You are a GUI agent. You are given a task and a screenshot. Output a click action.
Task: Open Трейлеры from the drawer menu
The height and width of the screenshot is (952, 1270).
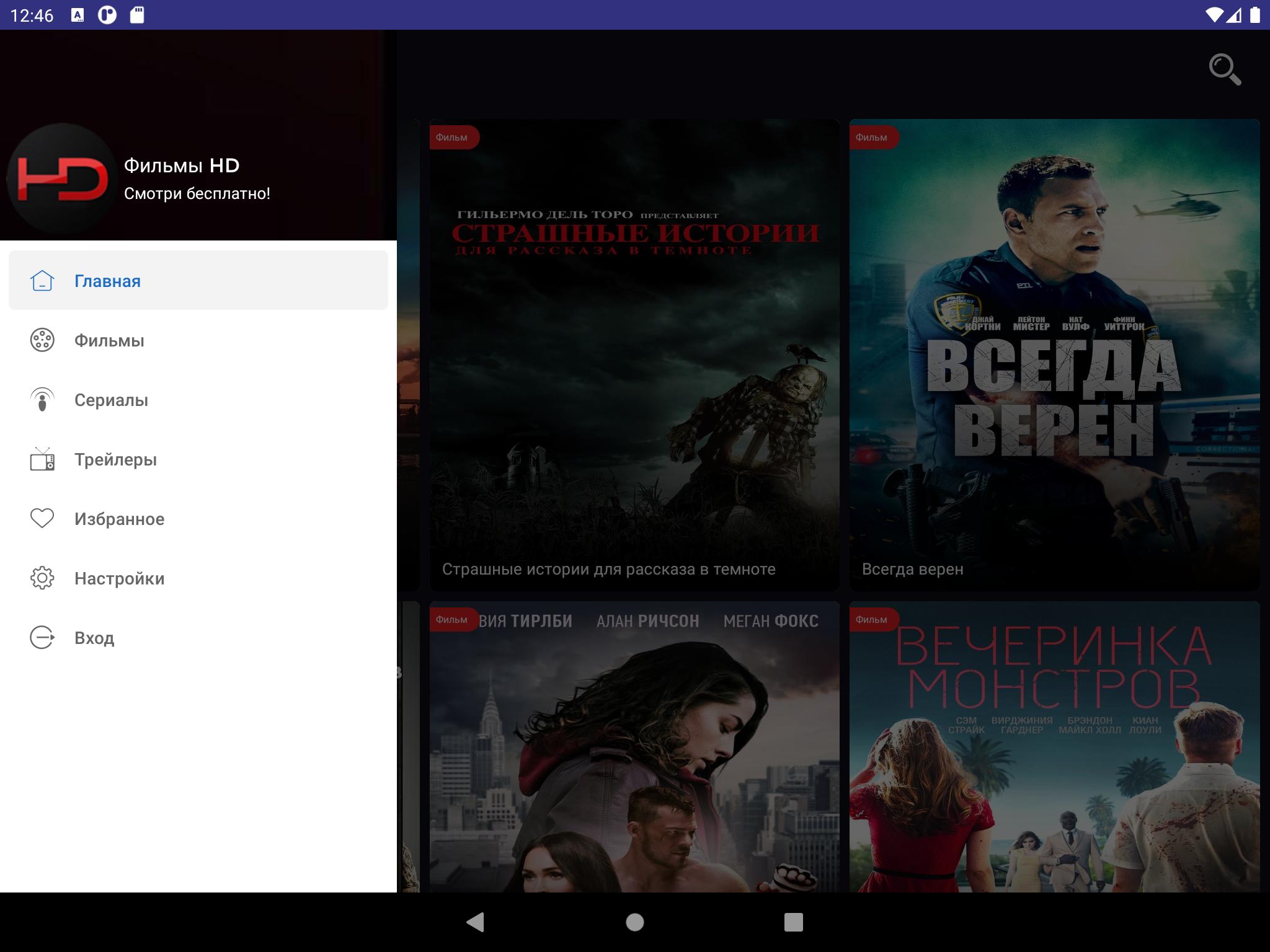[198, 459]
